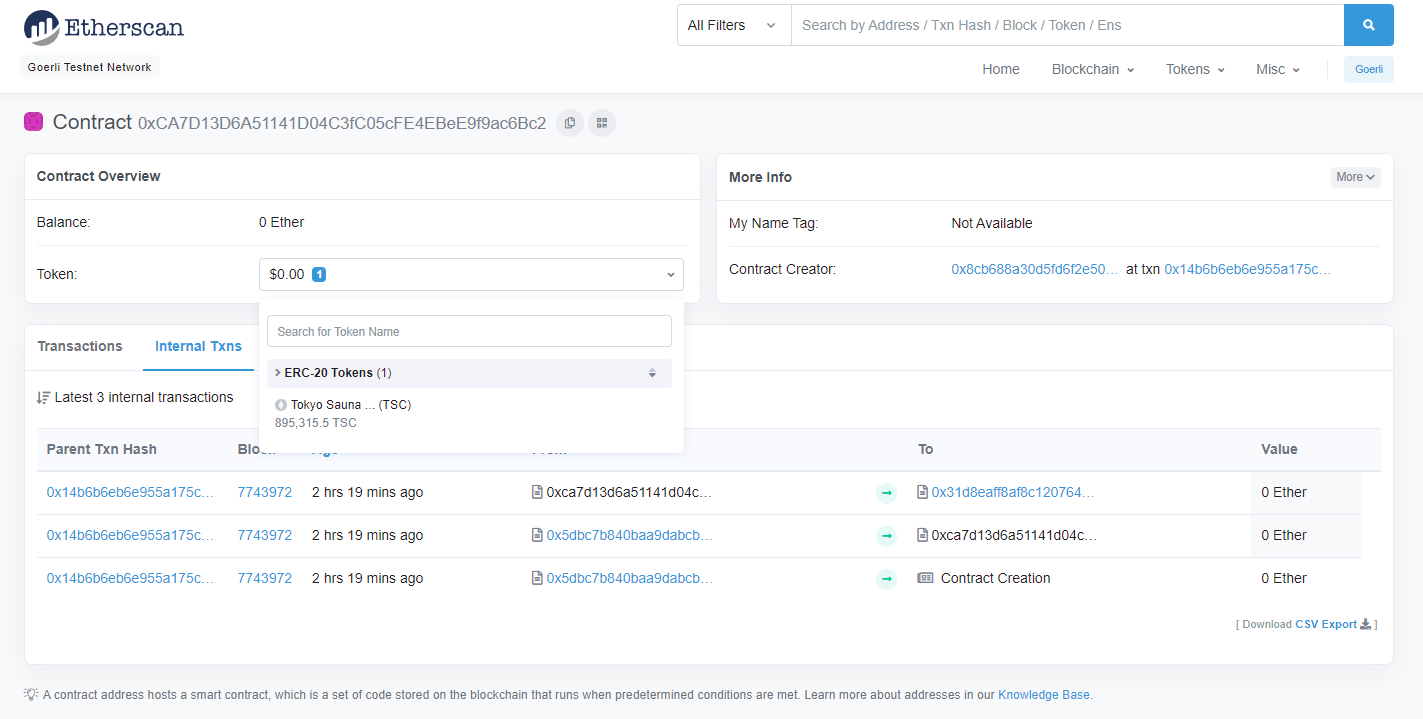This screenshot has width=1423, height=719.
Task: Open second row From address 0x5dbc7b840baa9dabcb
Action: click(629, 535)
